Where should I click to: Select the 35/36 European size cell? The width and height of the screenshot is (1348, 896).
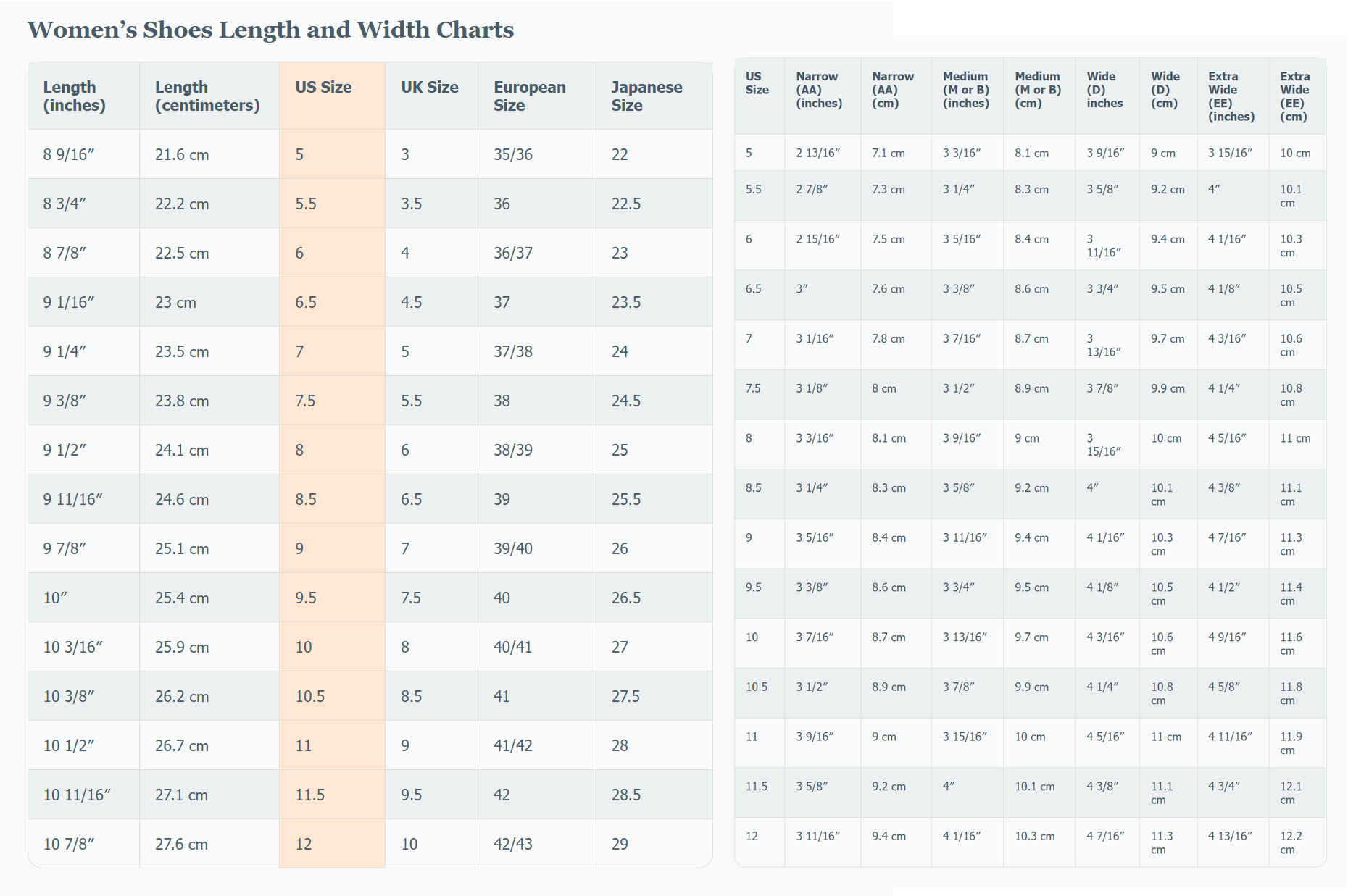point(513,154)
